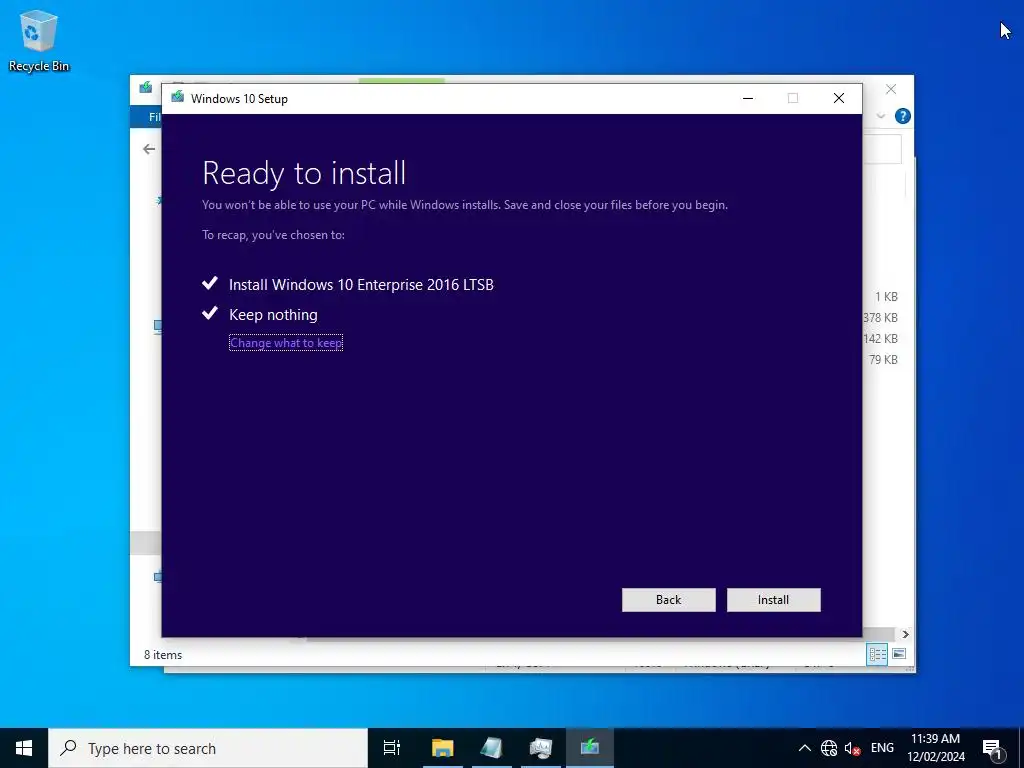The width and height of the screenshot is (1024, 768).
Task: Click File Explorer back arrow
Action: (149, 149)
